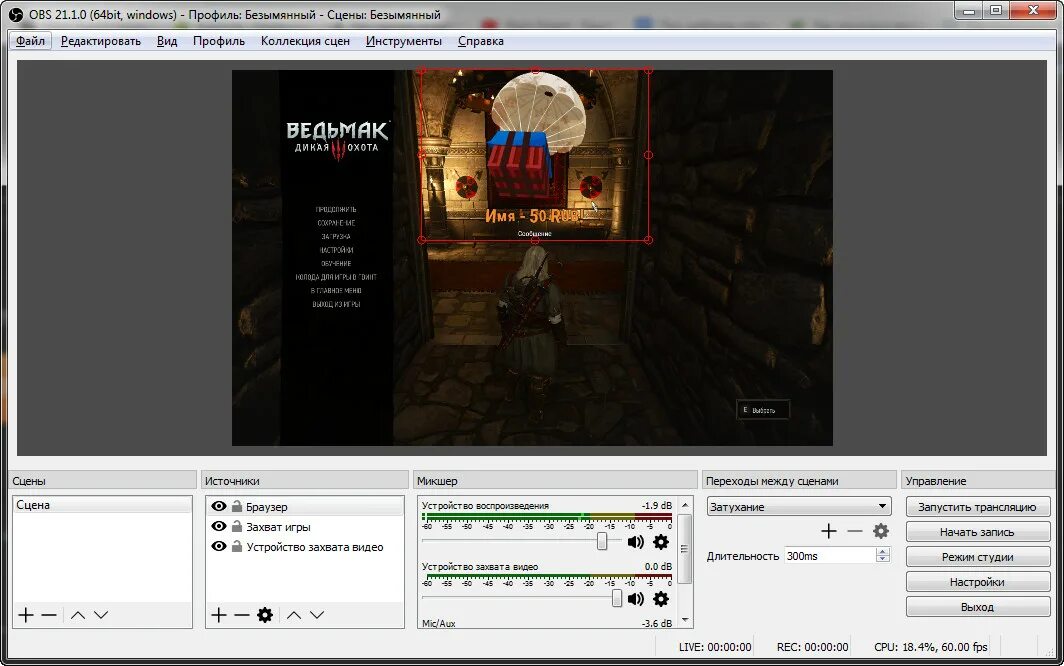Screen dimensions: 1064x666
Task: Open Устройство захвата видео mixer settings gear
Action: [x=660, y=599]
